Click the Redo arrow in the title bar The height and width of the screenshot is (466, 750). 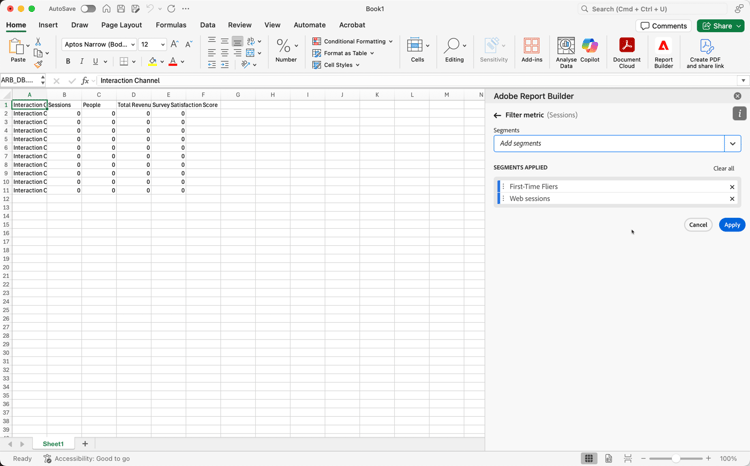pyautogui.click(x=171, y=9)
